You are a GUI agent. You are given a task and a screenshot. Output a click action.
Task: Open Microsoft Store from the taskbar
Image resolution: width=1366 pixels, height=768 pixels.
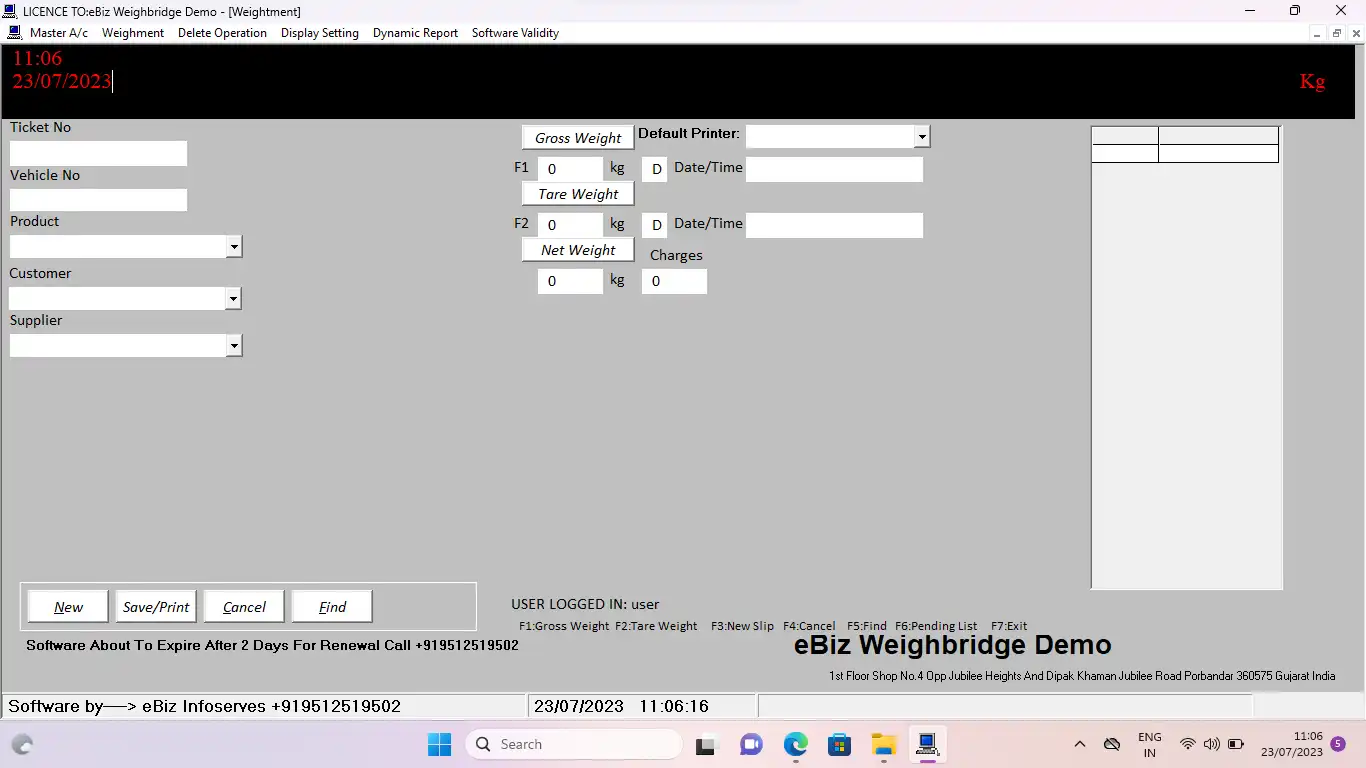tap(839, 744)
